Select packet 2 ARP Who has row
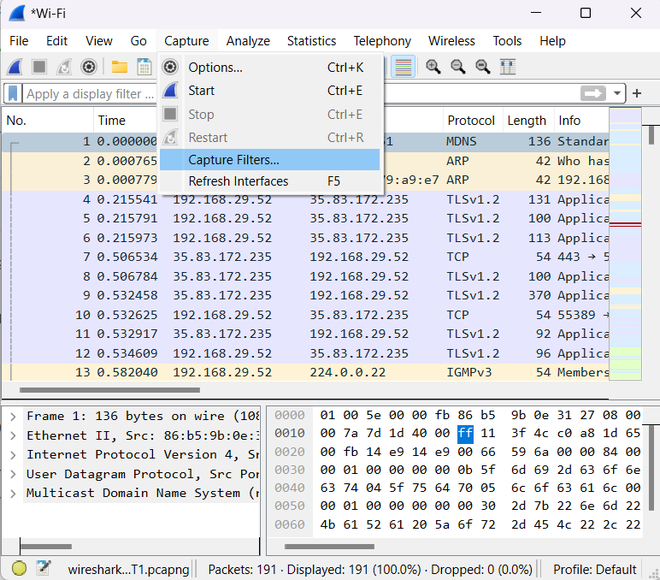660x580 pixels. (306, 161)
